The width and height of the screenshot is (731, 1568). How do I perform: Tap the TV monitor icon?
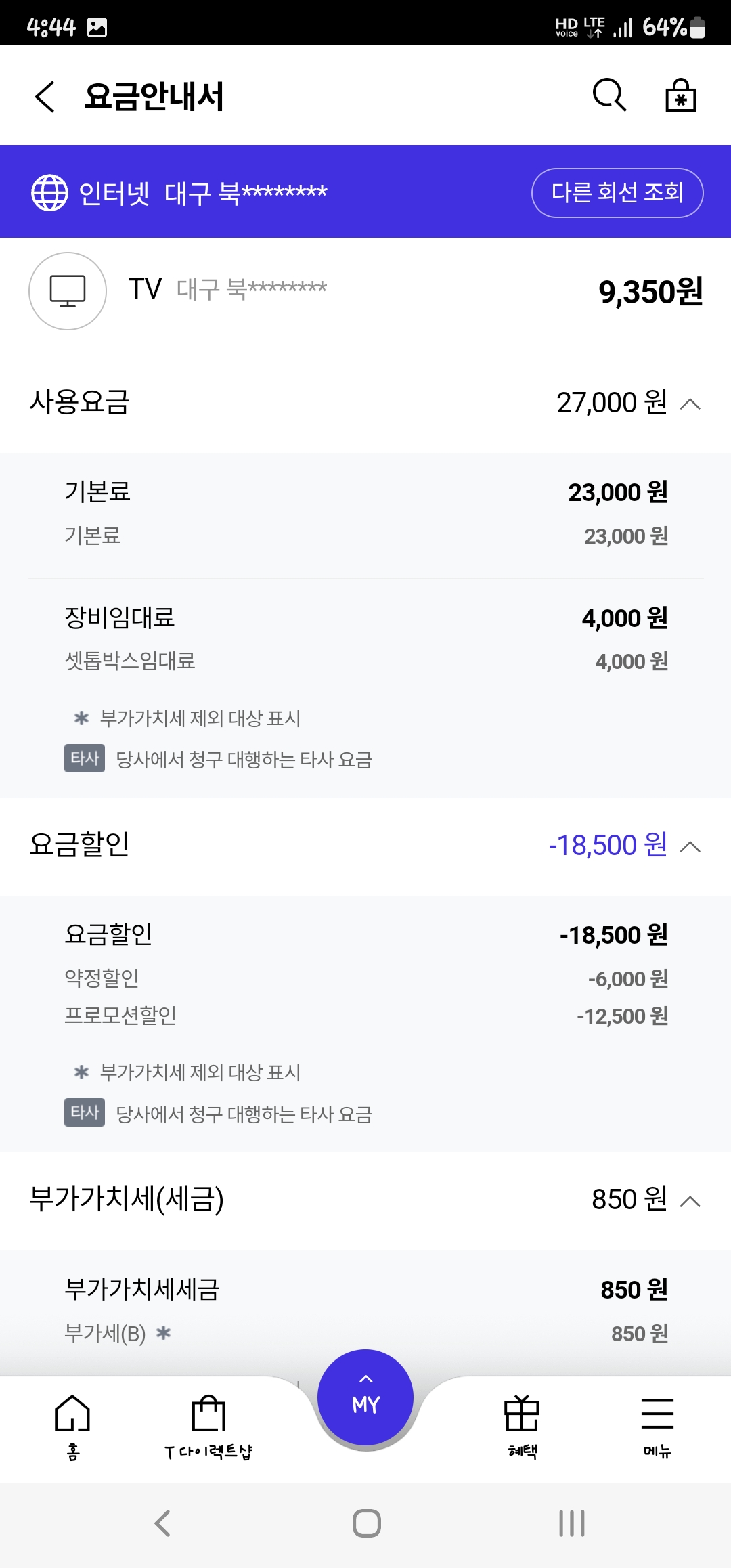coord(68,291)
